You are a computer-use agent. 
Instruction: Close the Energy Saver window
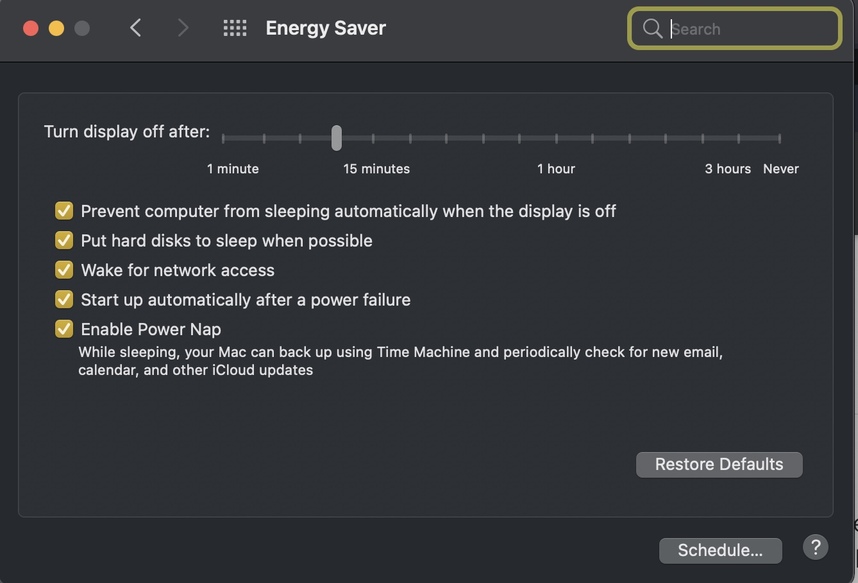coord(30,28)
